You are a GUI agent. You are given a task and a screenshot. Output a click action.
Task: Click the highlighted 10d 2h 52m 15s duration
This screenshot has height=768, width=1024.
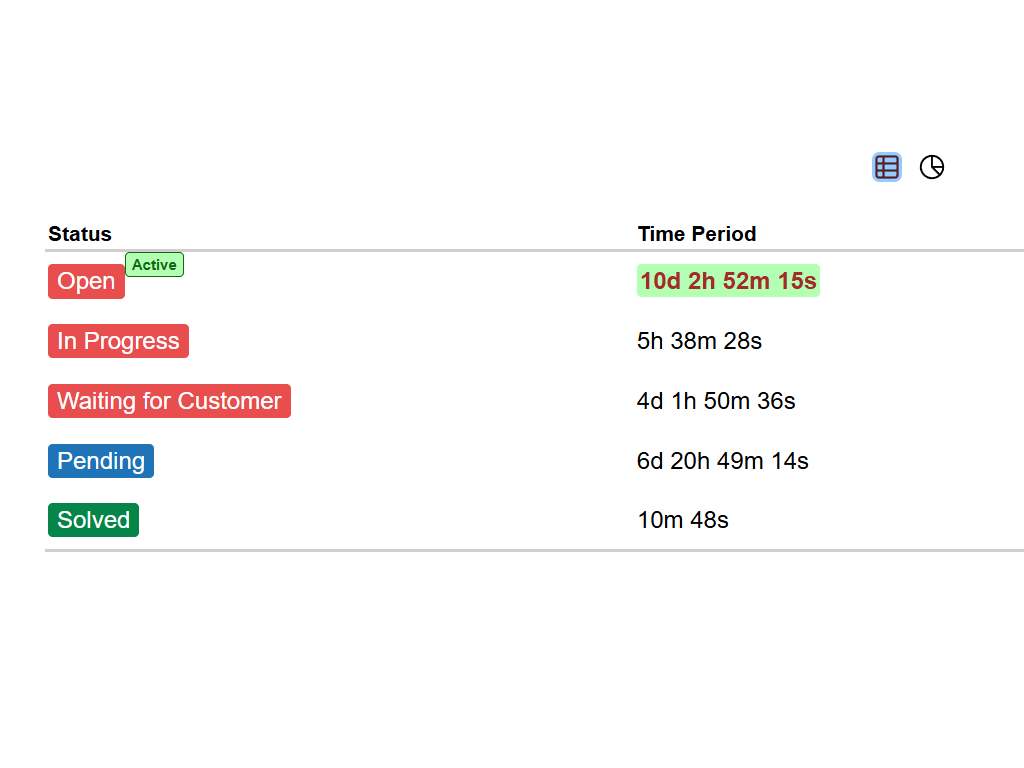(x=728, y=281)
